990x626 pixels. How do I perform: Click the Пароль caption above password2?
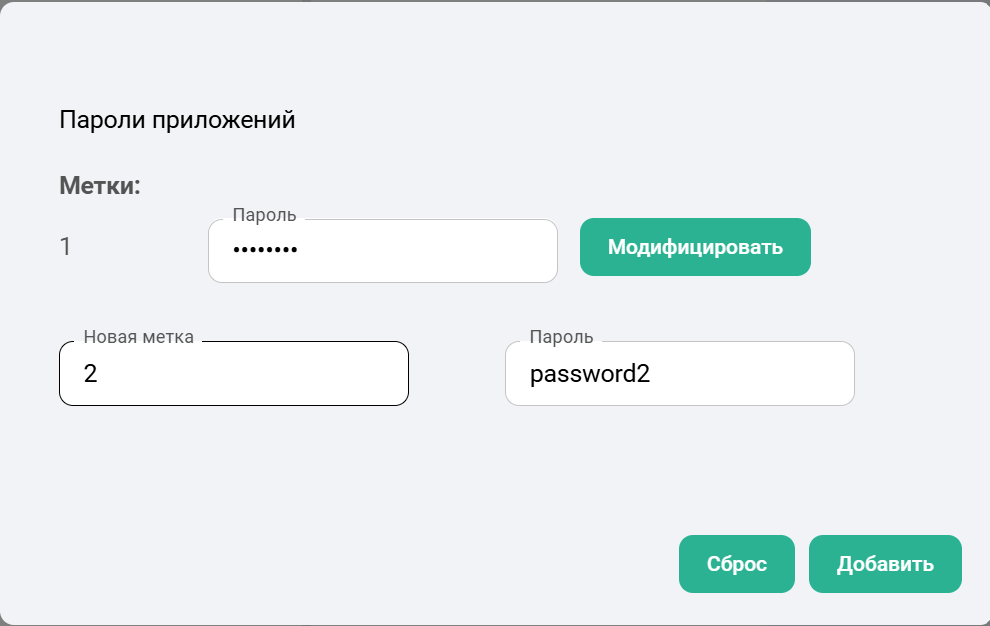[561, 337]
